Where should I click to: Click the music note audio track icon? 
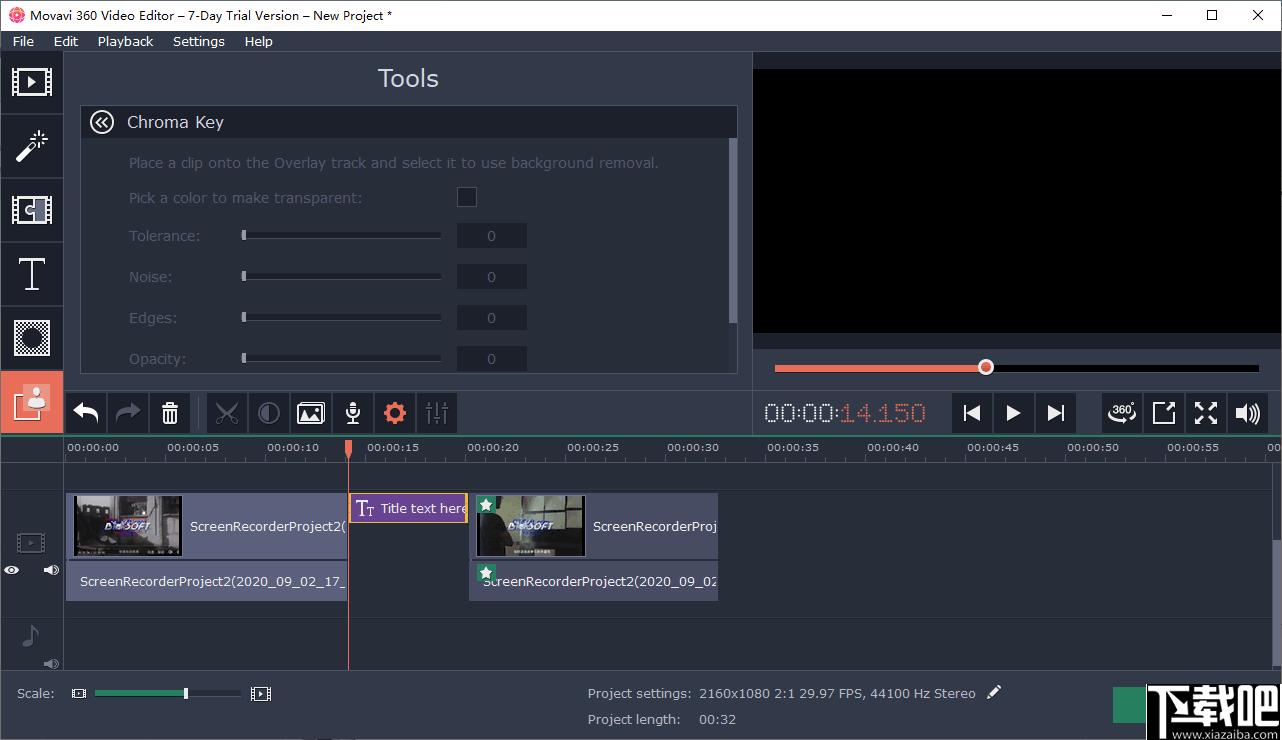(x=31, y=635)
